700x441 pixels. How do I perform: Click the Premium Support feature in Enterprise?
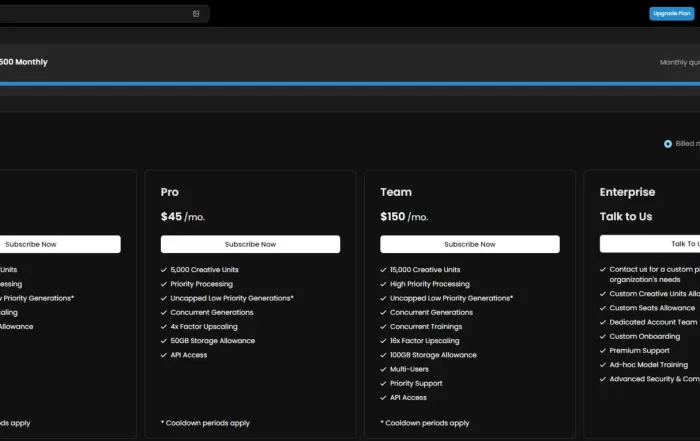[639, 351]
